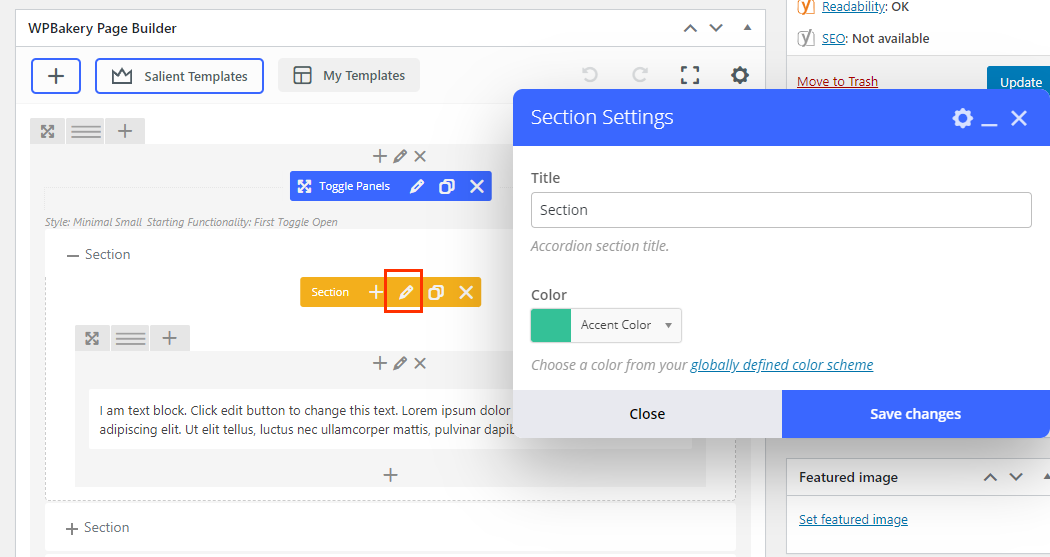Delete the top column

(420, 157)
